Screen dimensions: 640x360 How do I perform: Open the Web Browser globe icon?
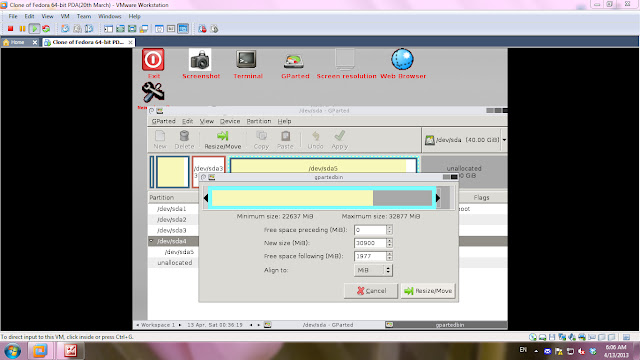[402, 60]
